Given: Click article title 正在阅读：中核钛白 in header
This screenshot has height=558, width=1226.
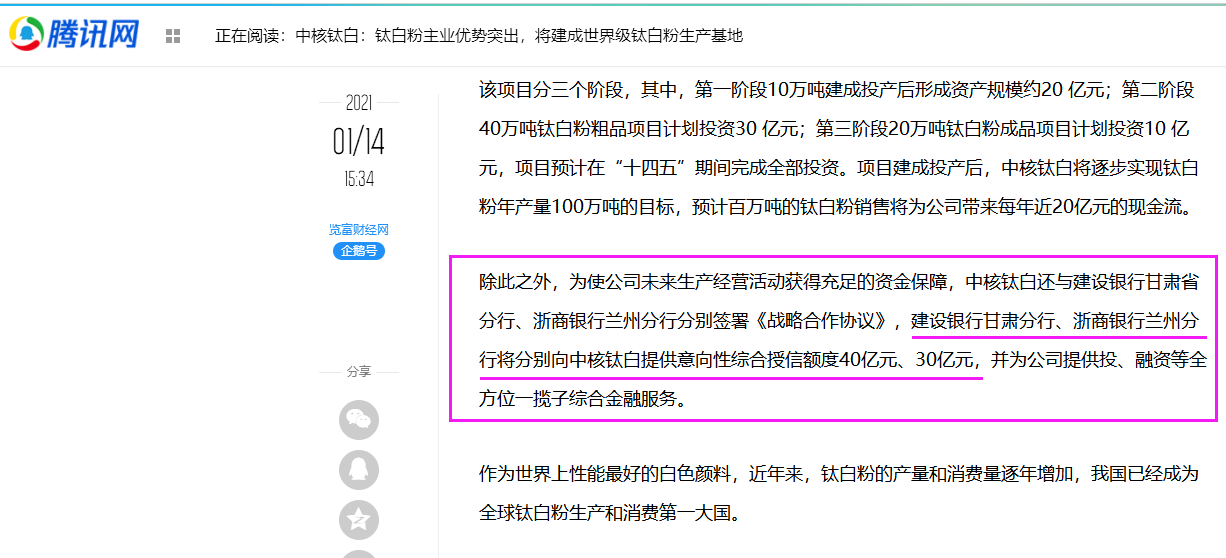Looking at the screenshot, I should pos(479,36).
